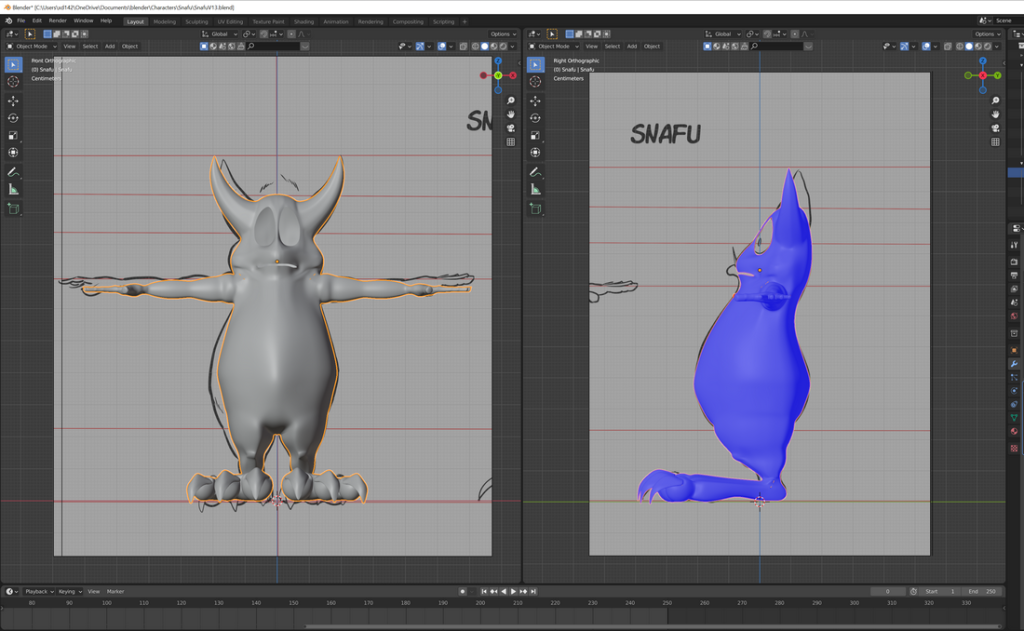The height and width of the screenshot is (631, 1024).
Task: Expand the Options dropdown in left viewport
Action: pyautogui.click(x=502, y=34)
